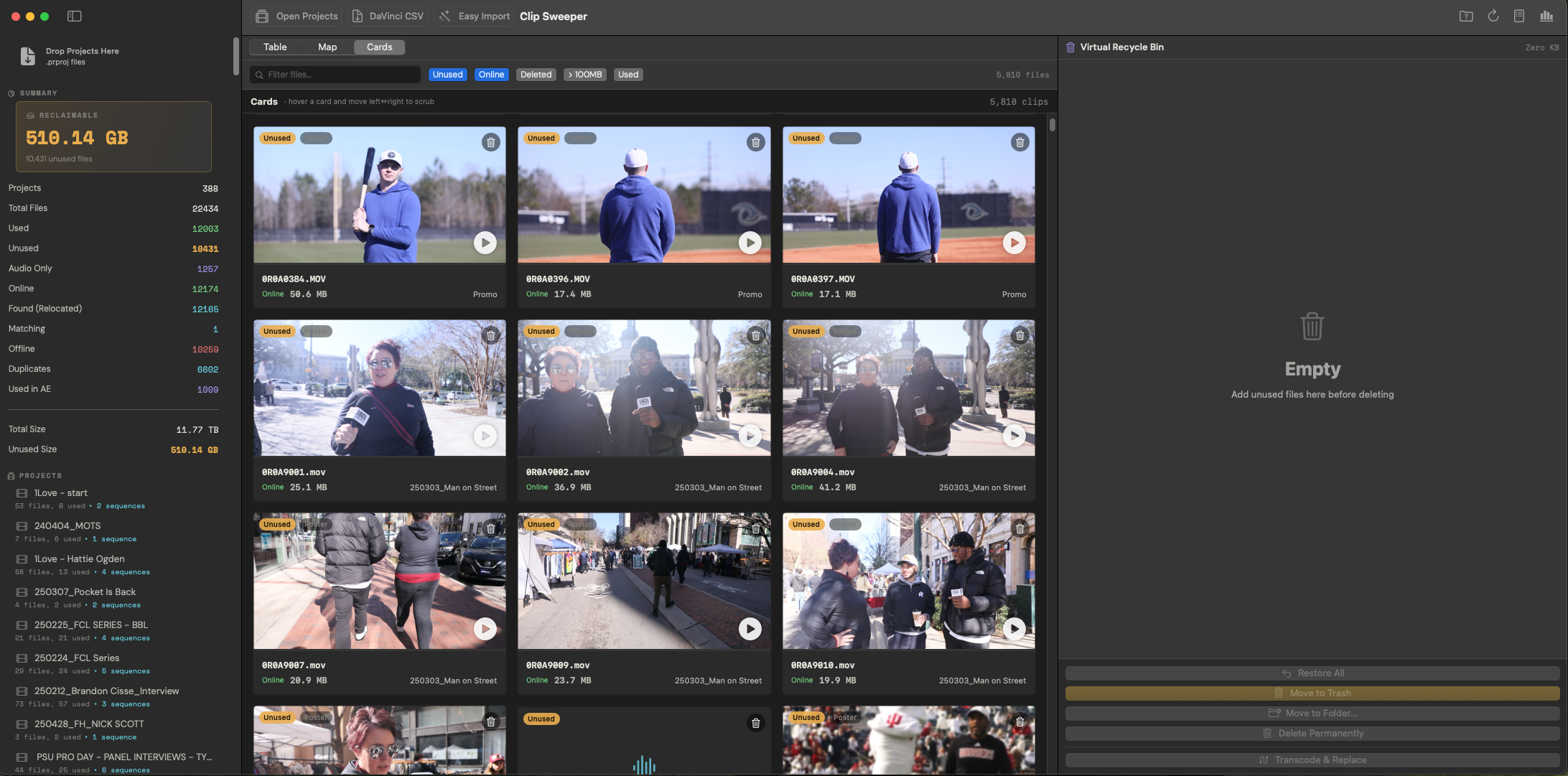Switch to the Map view tab
The height and width of the screenshot is (776, 1568).
[x=327, y=47]
